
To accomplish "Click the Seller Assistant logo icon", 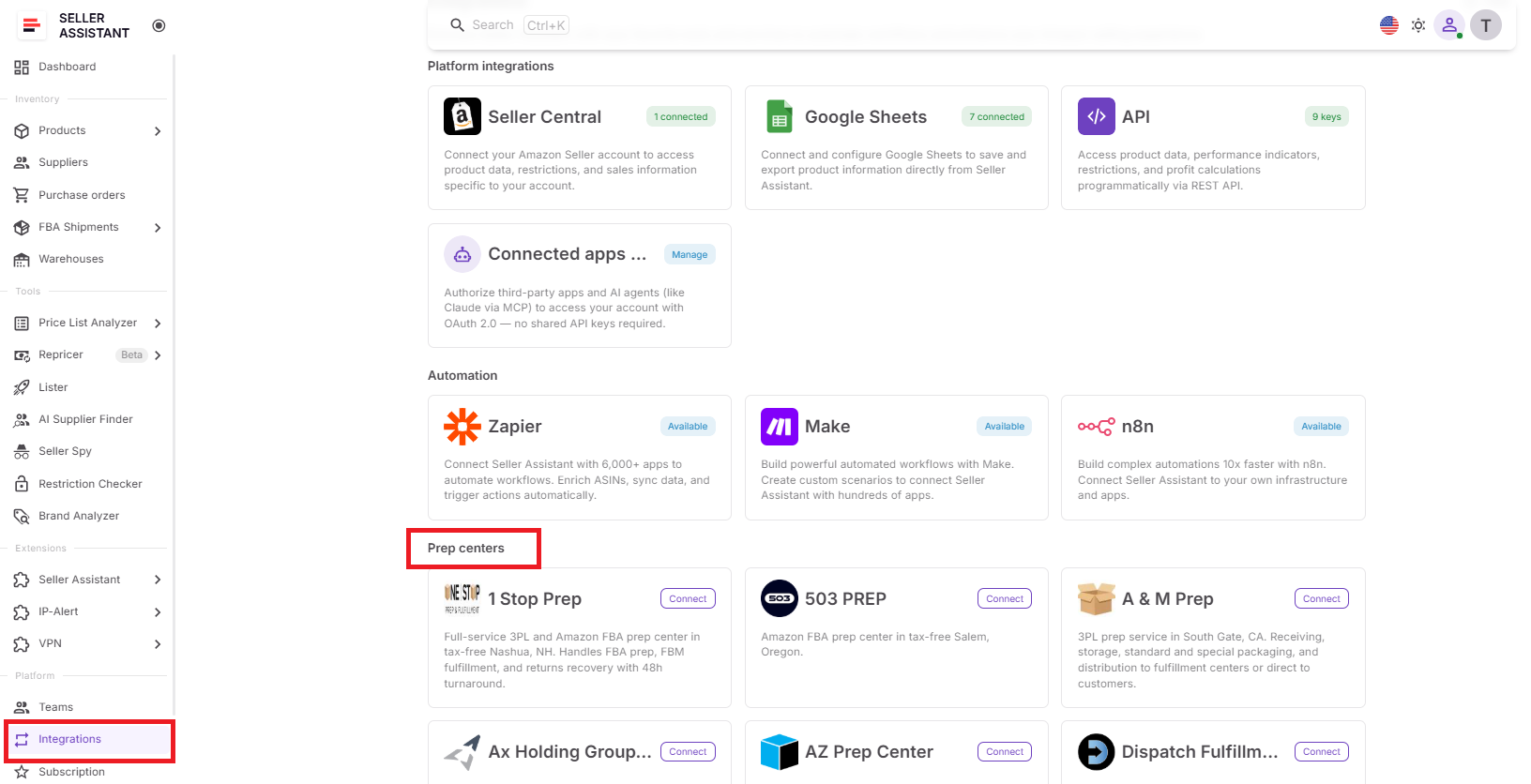I will point(32,25).
